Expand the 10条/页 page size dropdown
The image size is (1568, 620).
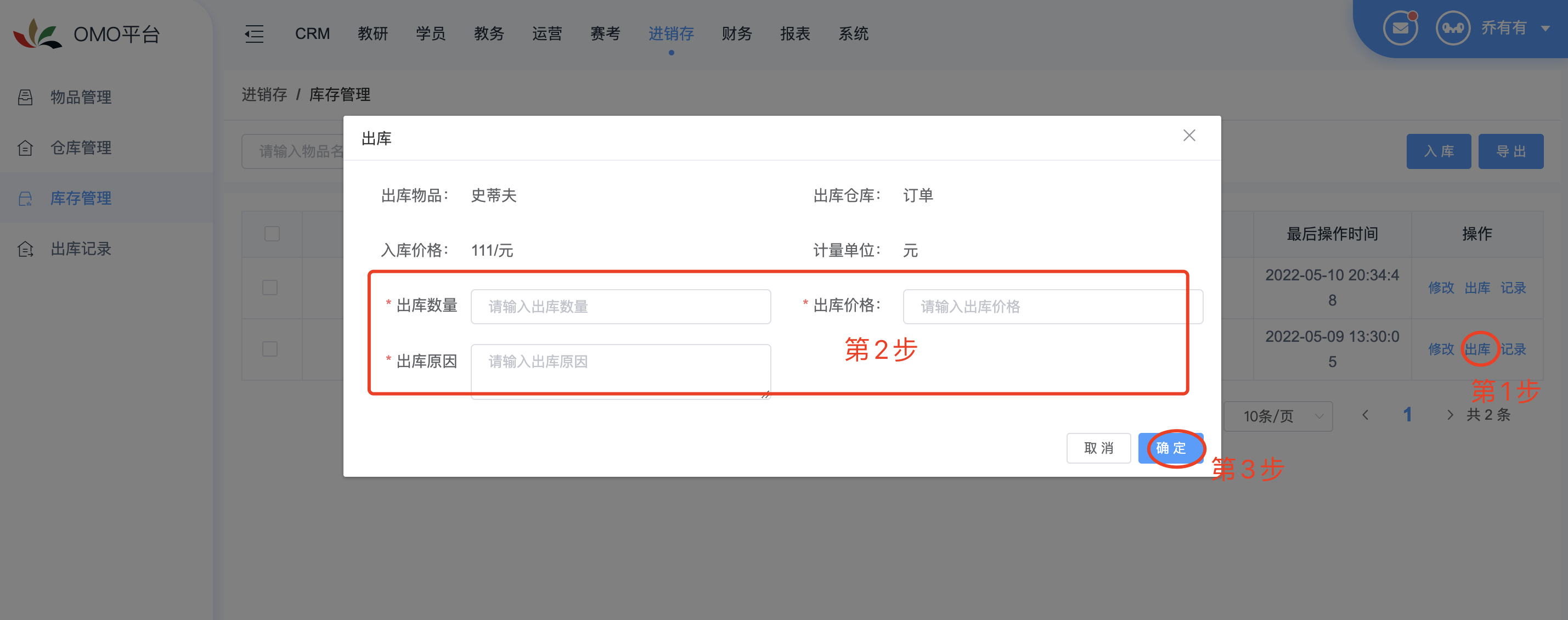click(x=1278, y=416)
